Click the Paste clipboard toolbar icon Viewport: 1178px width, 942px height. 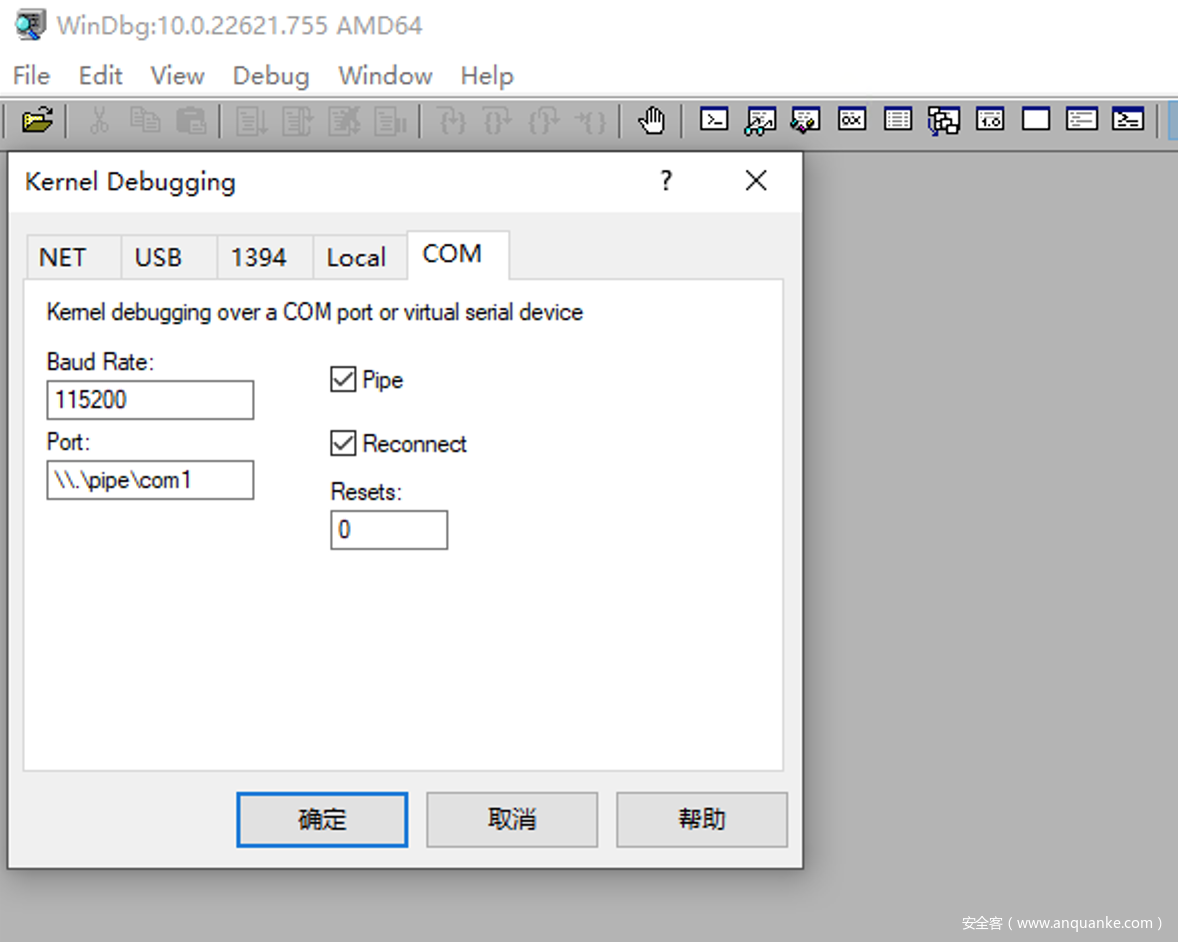point(191,120)
